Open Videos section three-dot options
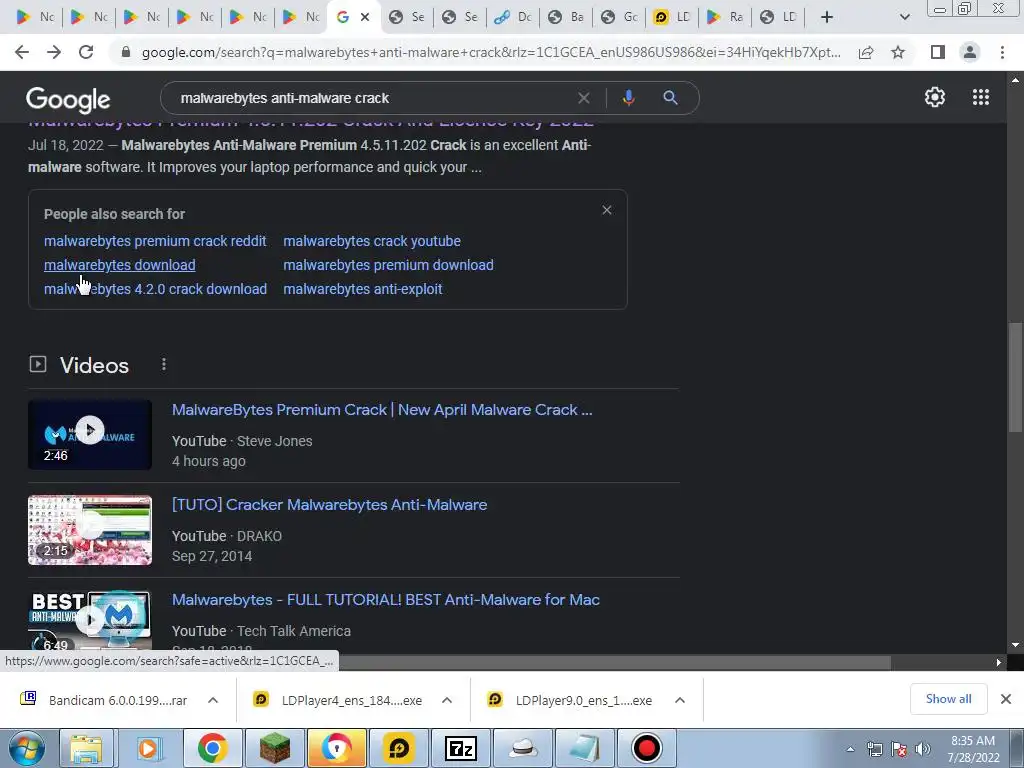 tap(164, 364)
